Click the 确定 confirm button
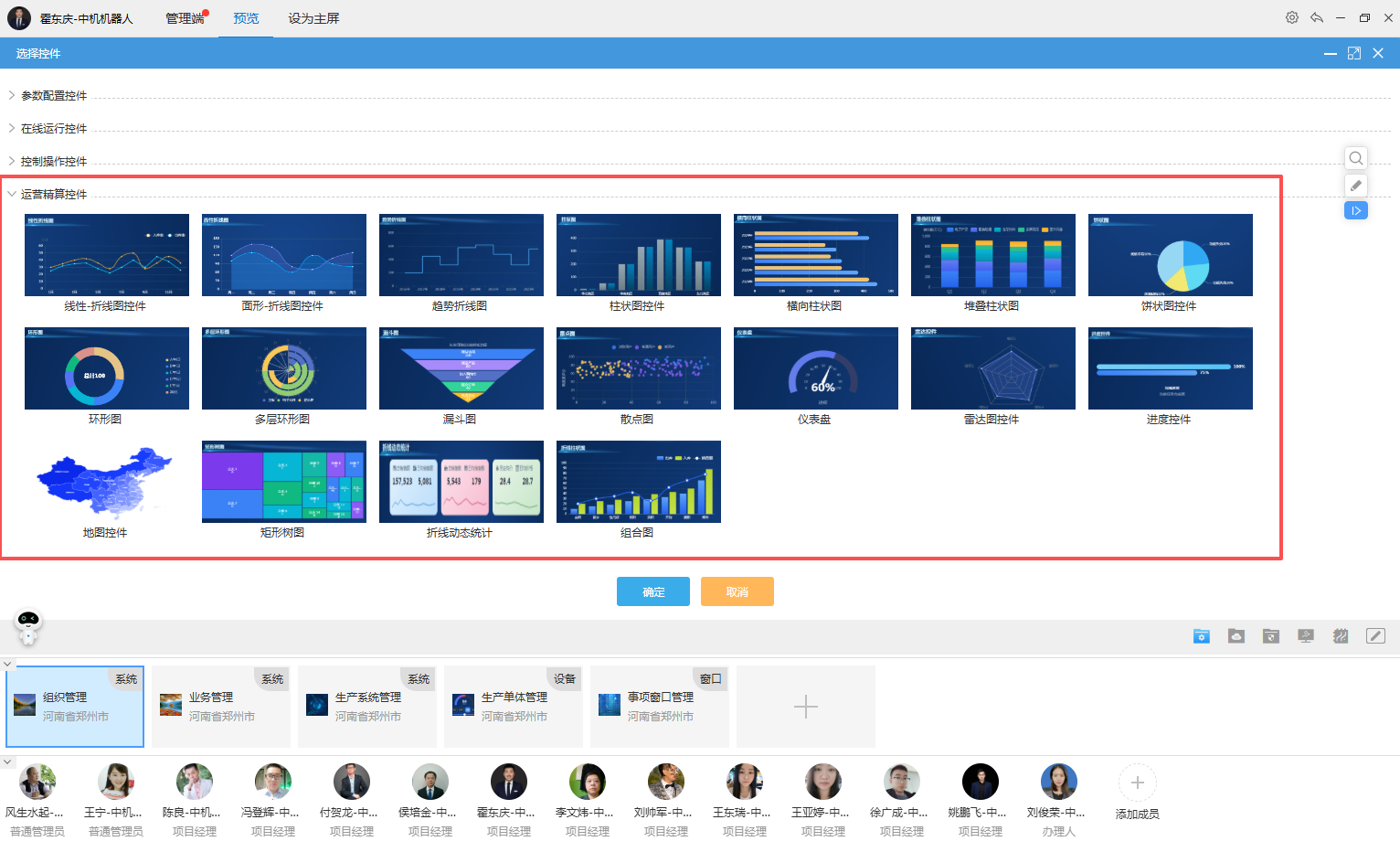The width and height of the screenshot is (1400, 852). click(653, 592)
